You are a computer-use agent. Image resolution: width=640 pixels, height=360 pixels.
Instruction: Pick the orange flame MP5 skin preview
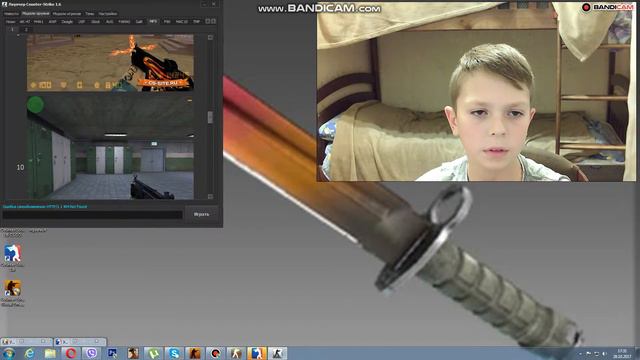coord(110,62)
